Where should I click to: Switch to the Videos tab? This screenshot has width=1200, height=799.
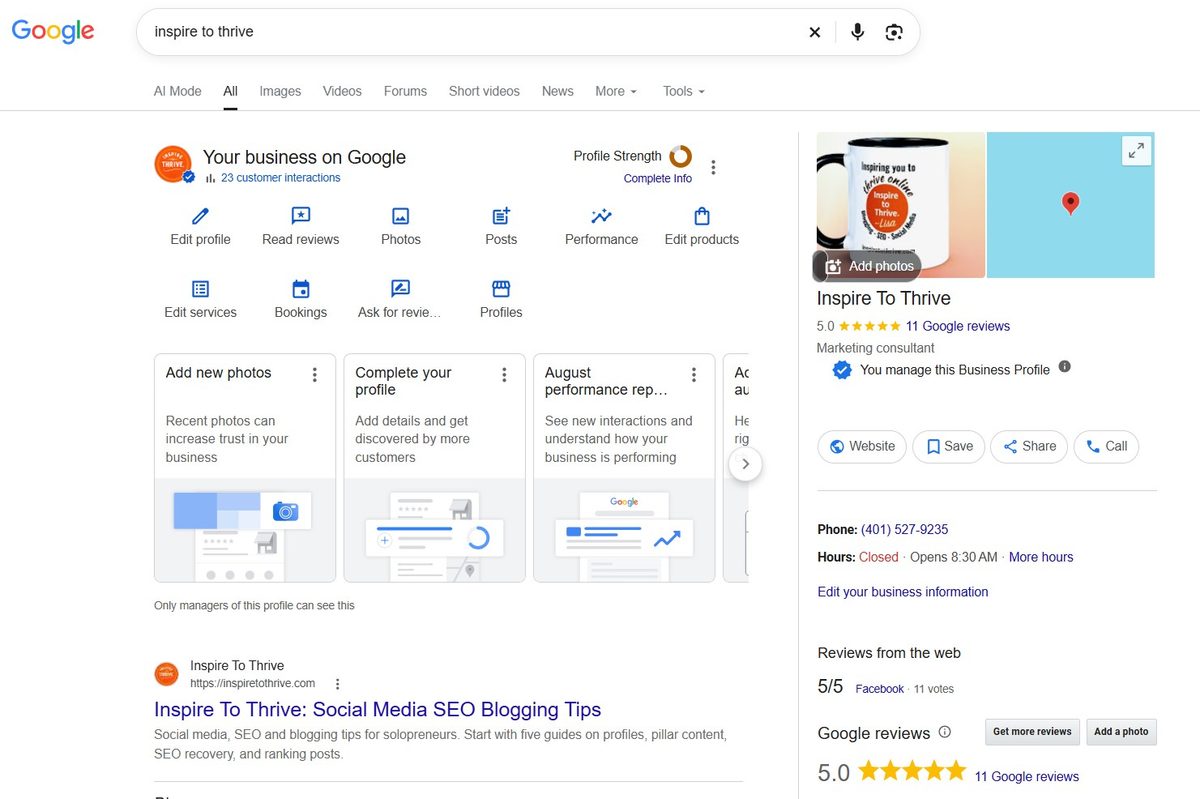[342, 91]
